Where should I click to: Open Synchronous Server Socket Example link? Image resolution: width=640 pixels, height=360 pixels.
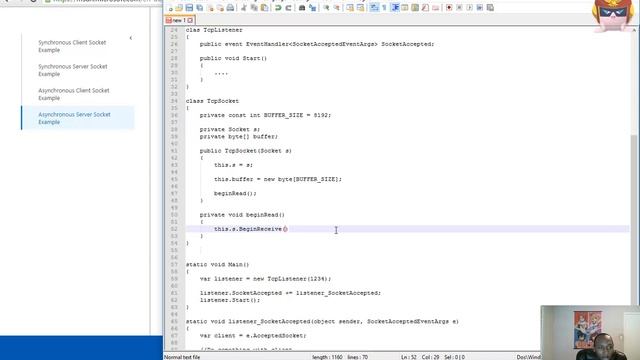click(73, 70)
